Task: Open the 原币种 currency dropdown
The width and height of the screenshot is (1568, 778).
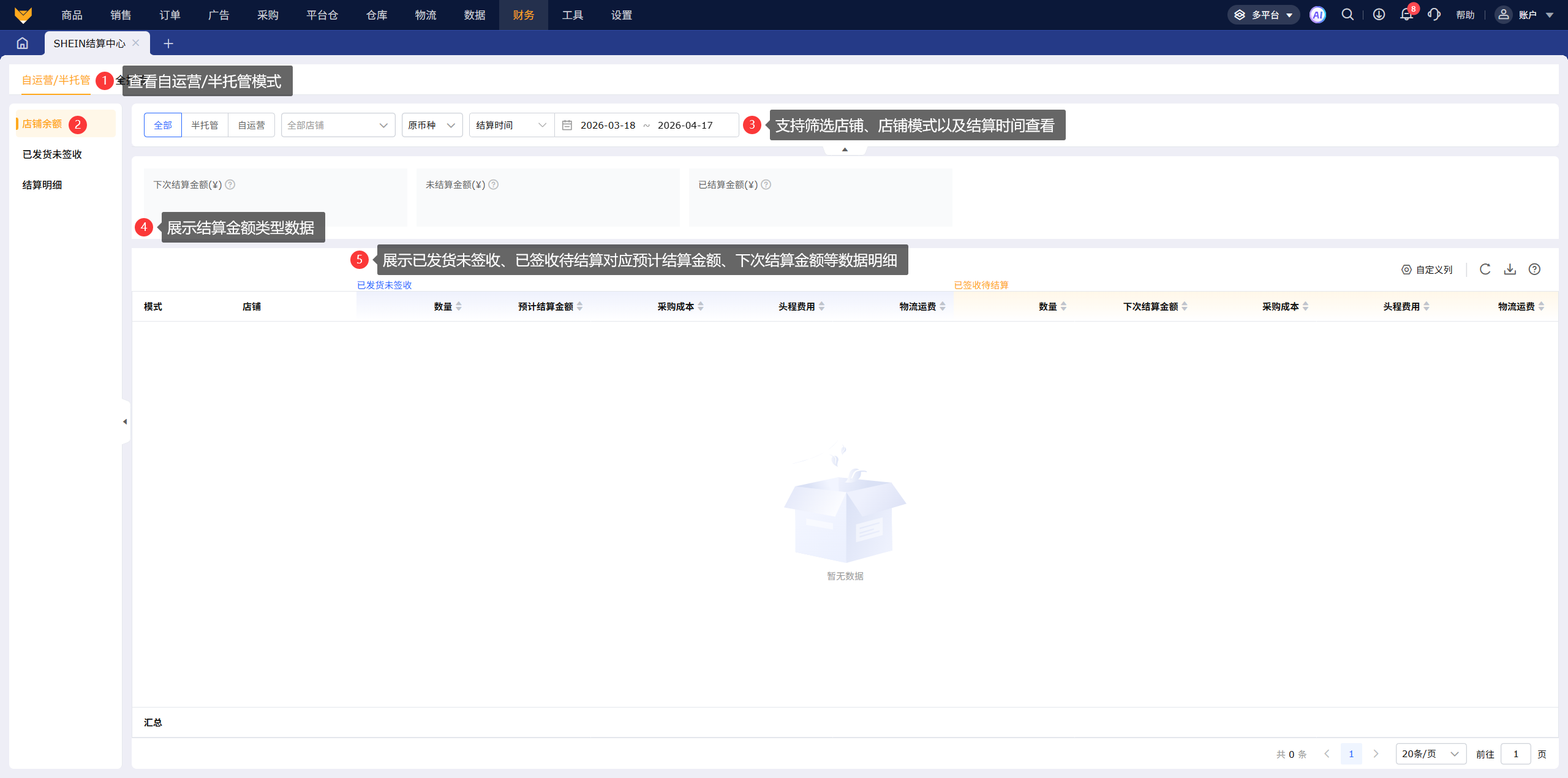Action: 431,125
